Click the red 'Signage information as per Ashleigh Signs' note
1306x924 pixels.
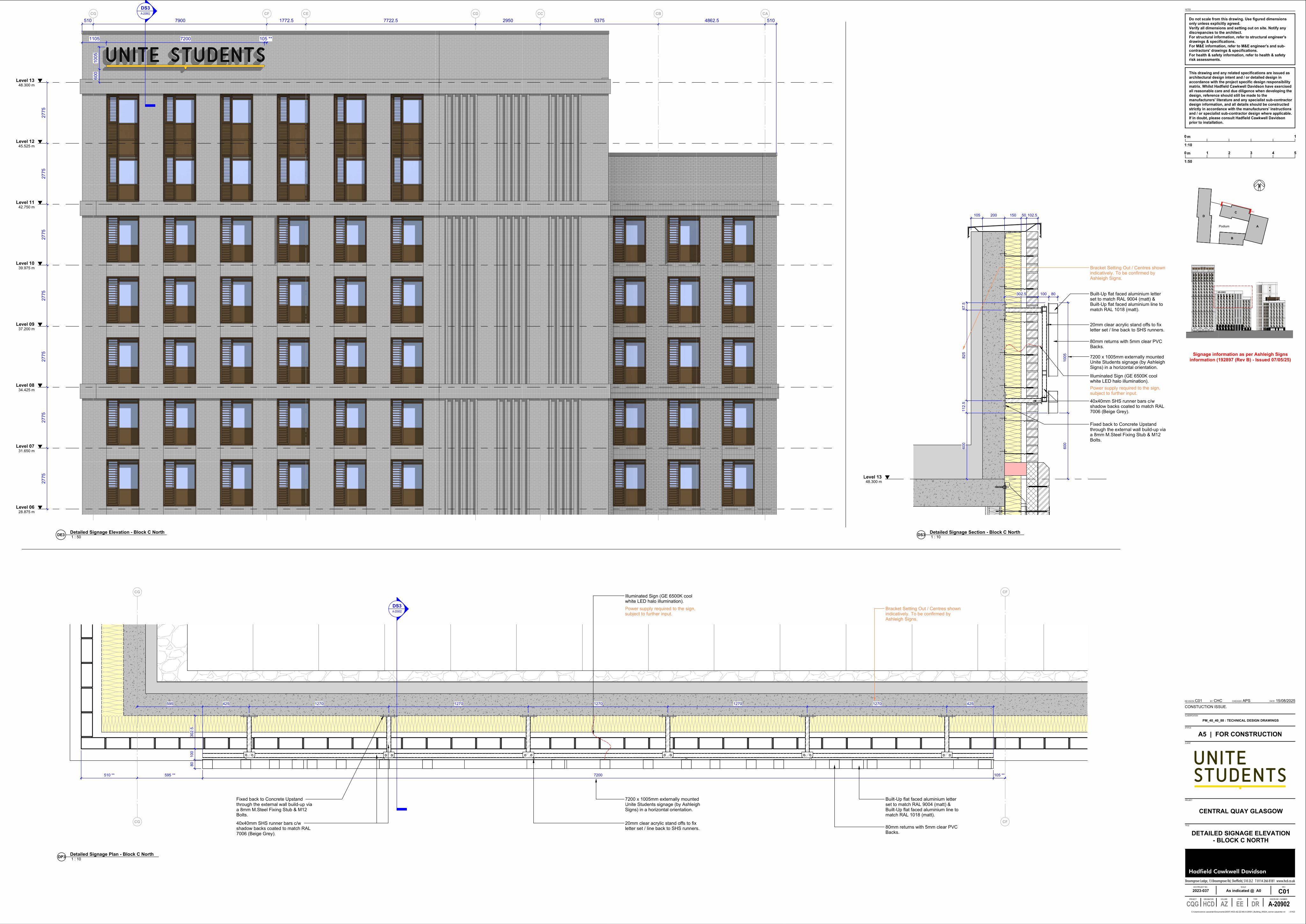(x=1240, y=357)
